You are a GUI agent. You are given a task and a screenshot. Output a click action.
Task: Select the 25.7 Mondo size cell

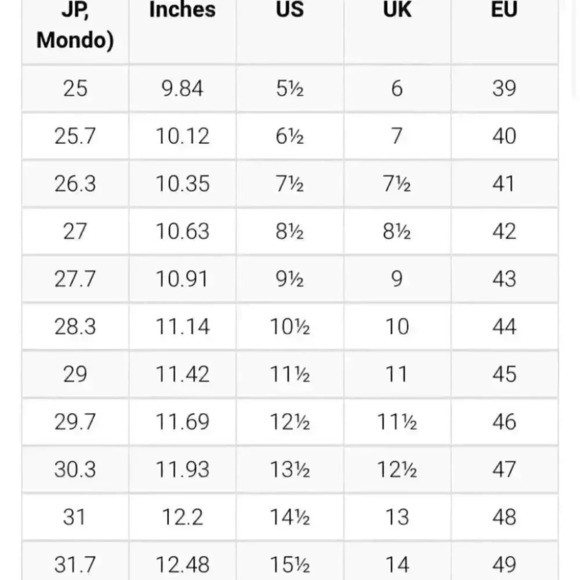[x=75, y=136]
